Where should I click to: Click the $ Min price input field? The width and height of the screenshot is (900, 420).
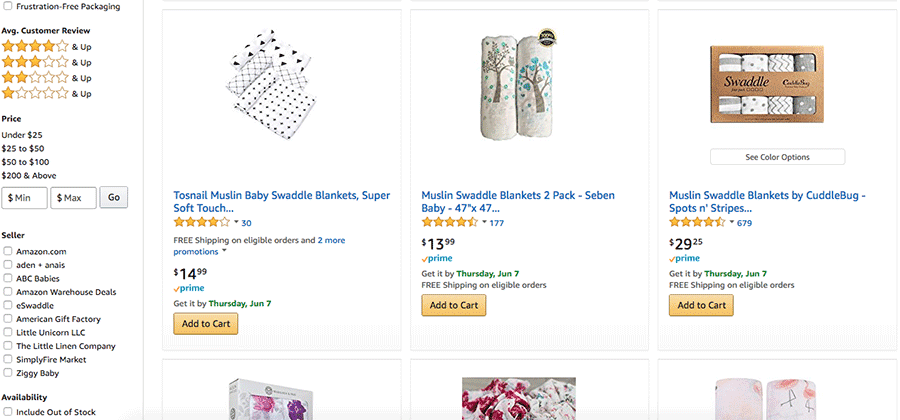coord(25,198)
